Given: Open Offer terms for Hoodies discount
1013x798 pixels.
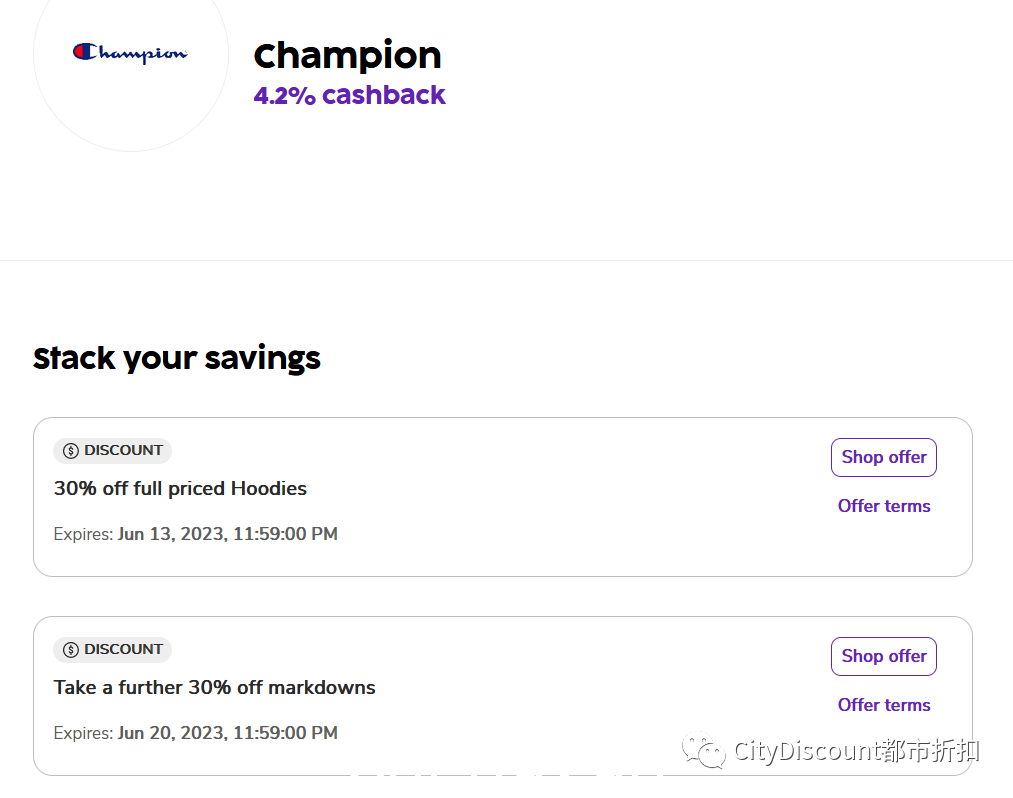Looking at the screenshot, I should (884, 506).
